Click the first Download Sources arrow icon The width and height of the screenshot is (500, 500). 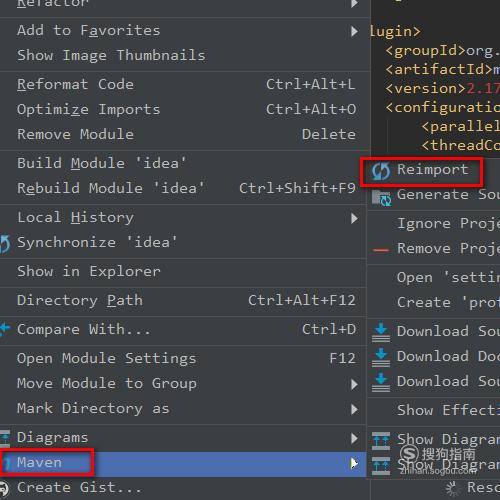click(381, 332)
